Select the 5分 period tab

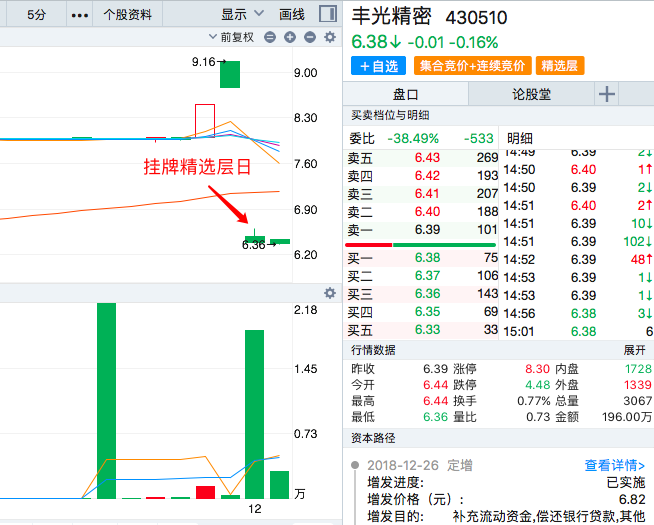tap(36, 15)
